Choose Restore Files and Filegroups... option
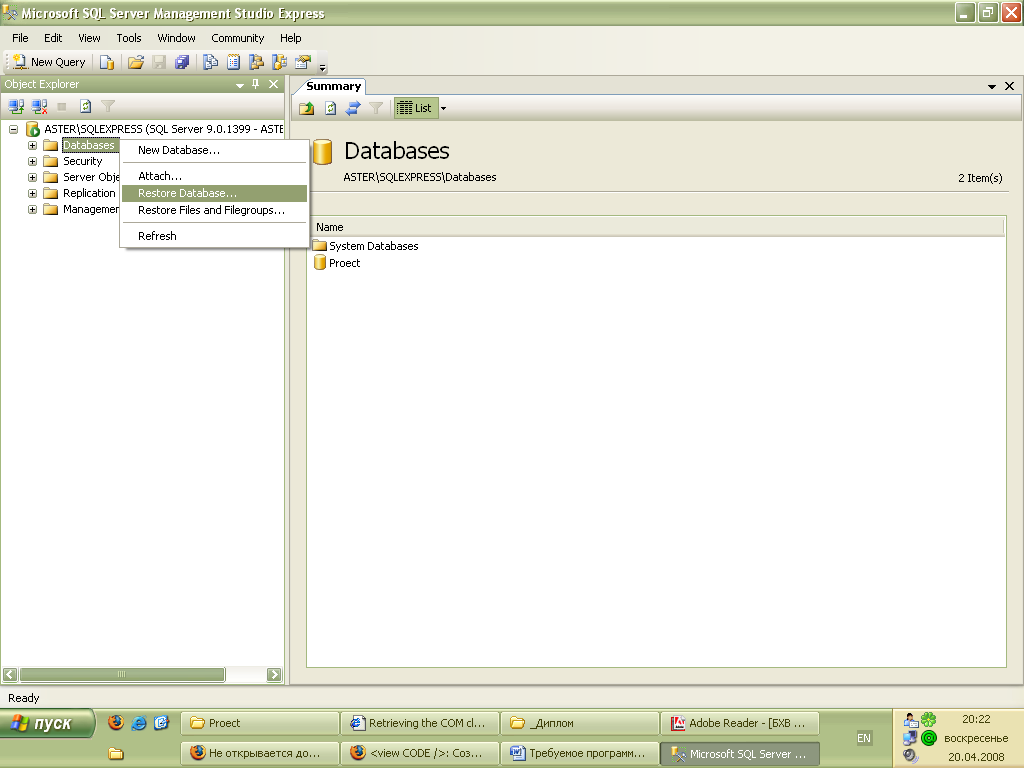Viewport: 1024px width, 768px height. pos(214,210)
